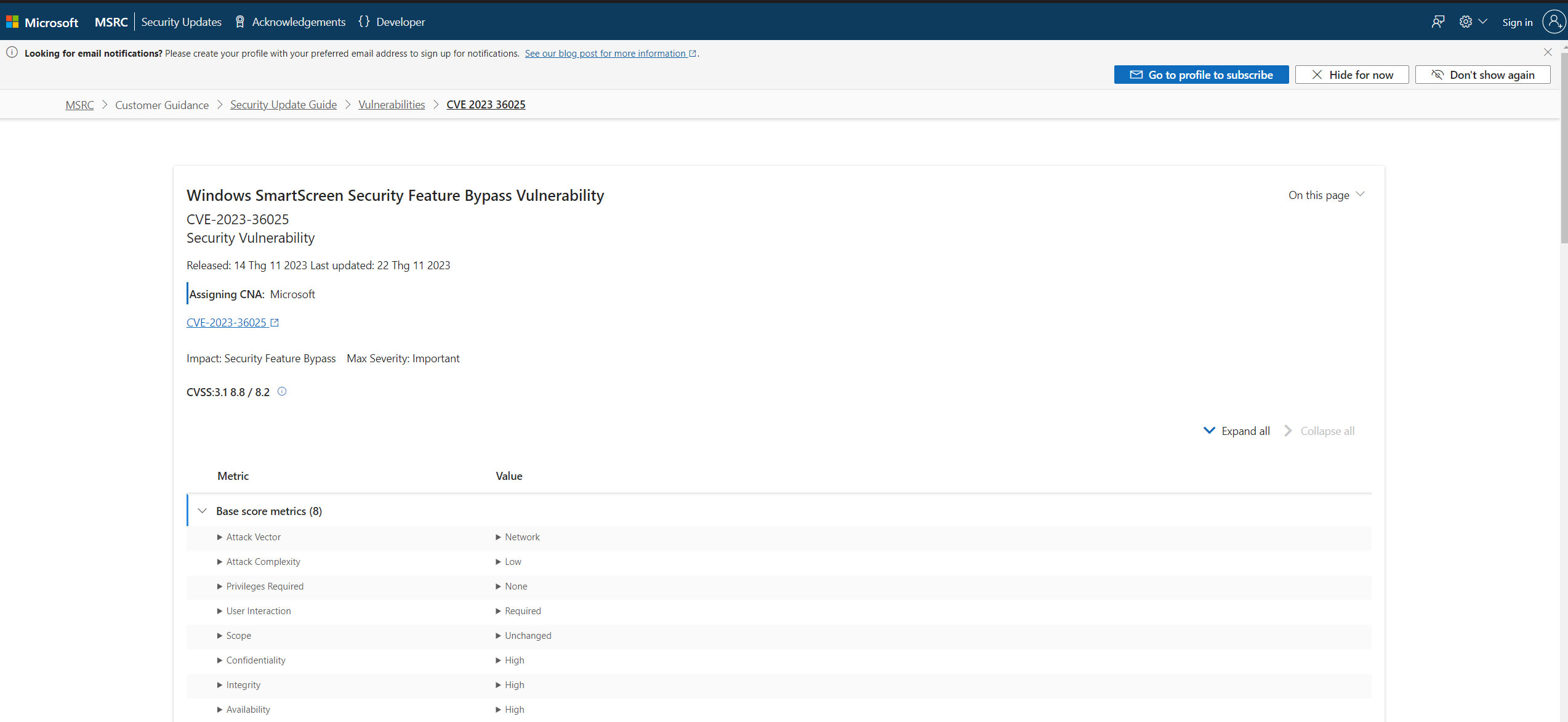Expand the Required value details

coord(518,611)
